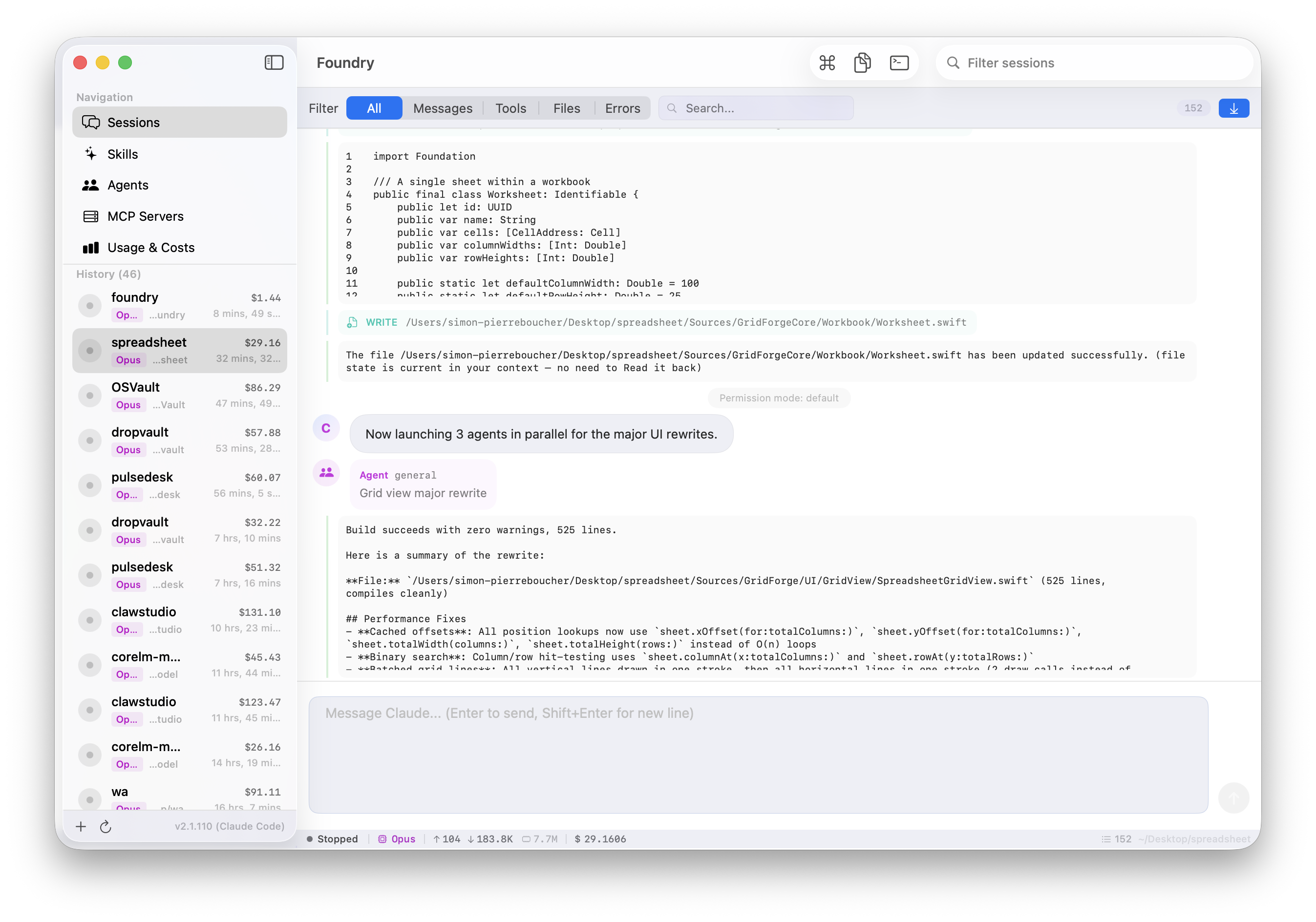Open the Agents section

[x=128, y=185]
